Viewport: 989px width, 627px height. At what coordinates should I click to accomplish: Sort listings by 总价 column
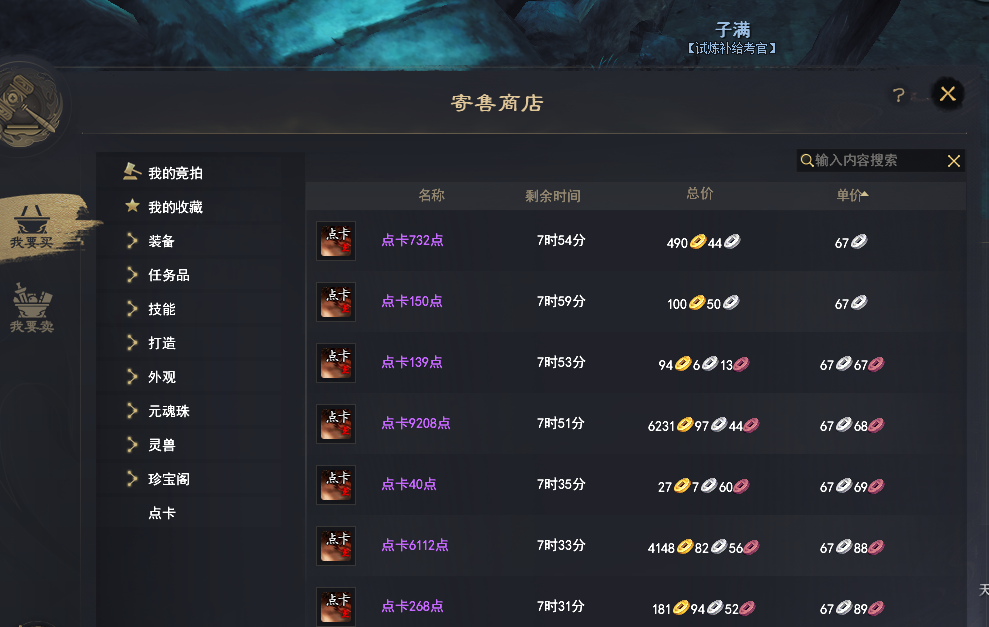point(699,194)
